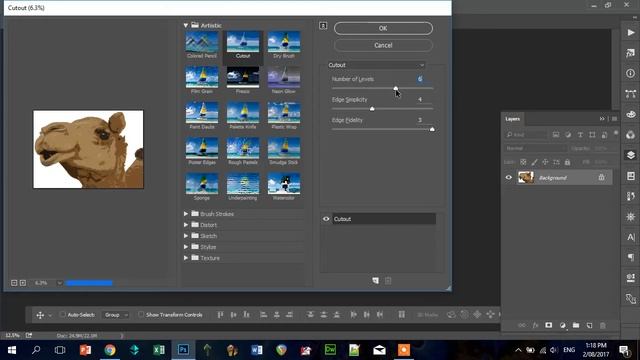Image resolution: width=640 pixels, height=360 pixels.
Task: Open Chrome from the taskbar
Action: click(x=110, y=350)
